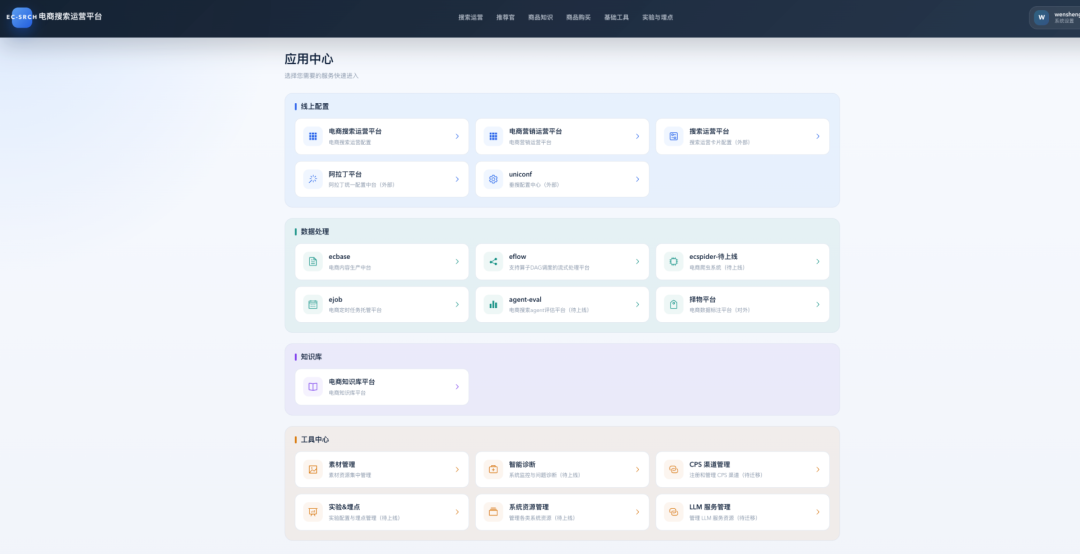Click the presentation icon of 实验&埋点 card
Viewport: 1080px width, 554px height.
[313, 512]
